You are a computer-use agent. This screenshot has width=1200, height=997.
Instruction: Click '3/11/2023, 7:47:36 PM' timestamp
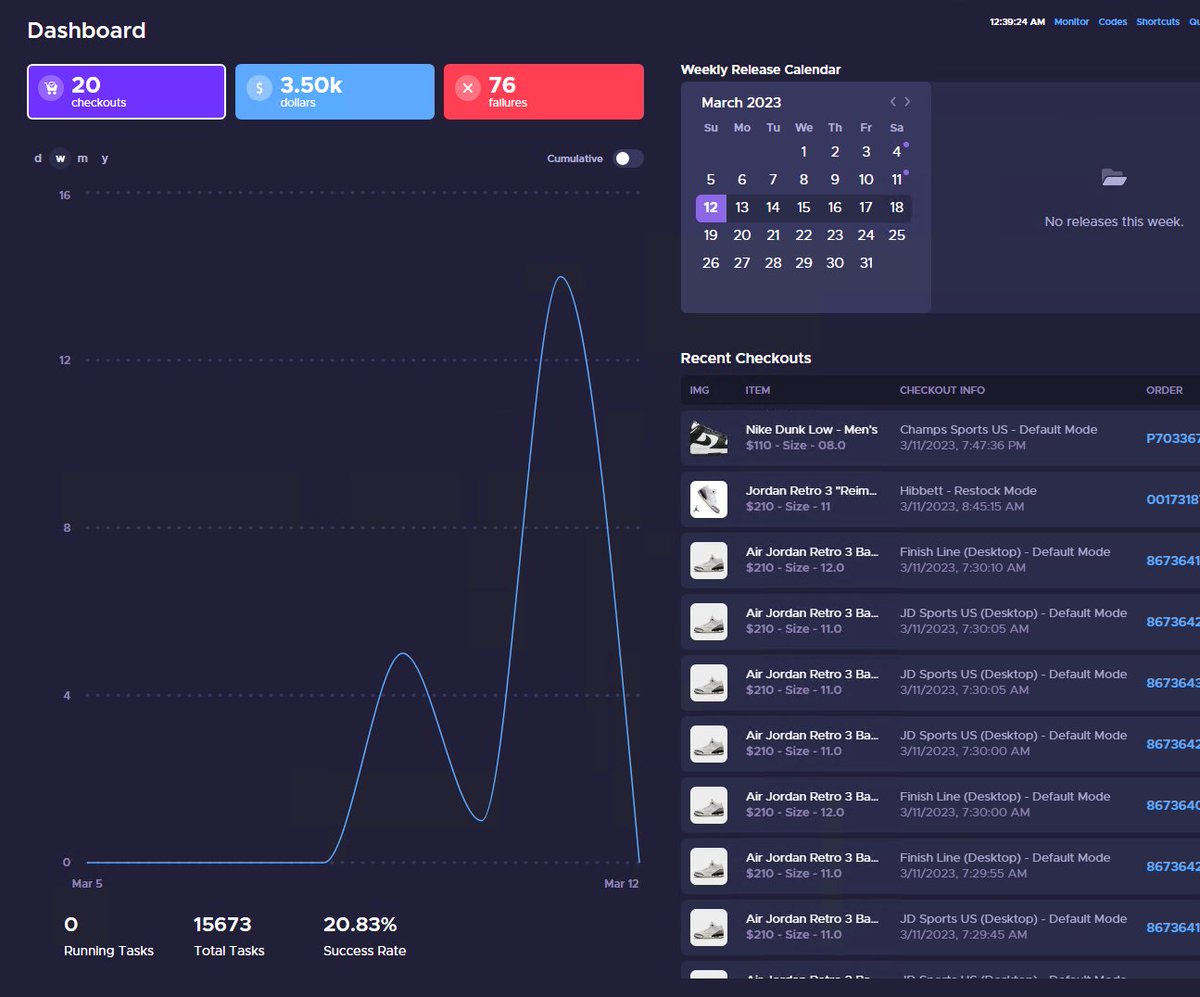962,446
